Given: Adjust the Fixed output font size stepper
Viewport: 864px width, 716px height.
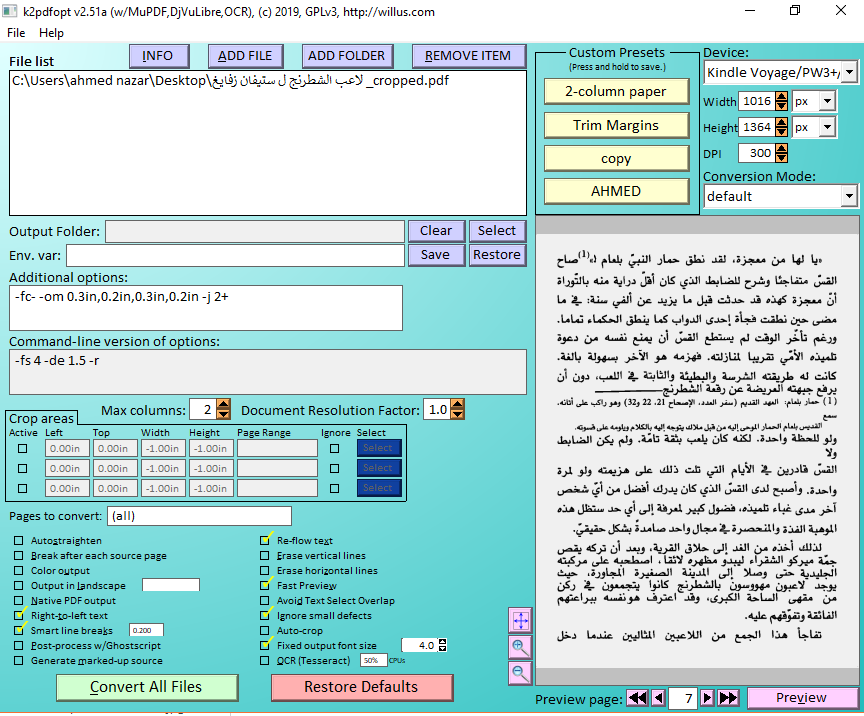Looking at the screenshot, I should pos(442,645).
